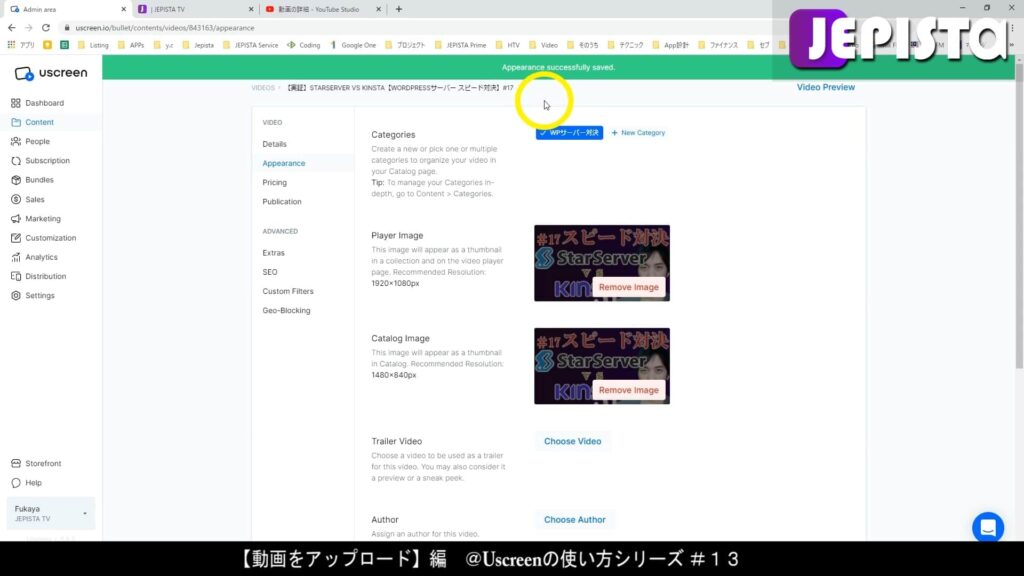Viewport: 1024px width, 576px height.
Task: Switch to the YouTube Studio browser tab
Action: point(321,9)
